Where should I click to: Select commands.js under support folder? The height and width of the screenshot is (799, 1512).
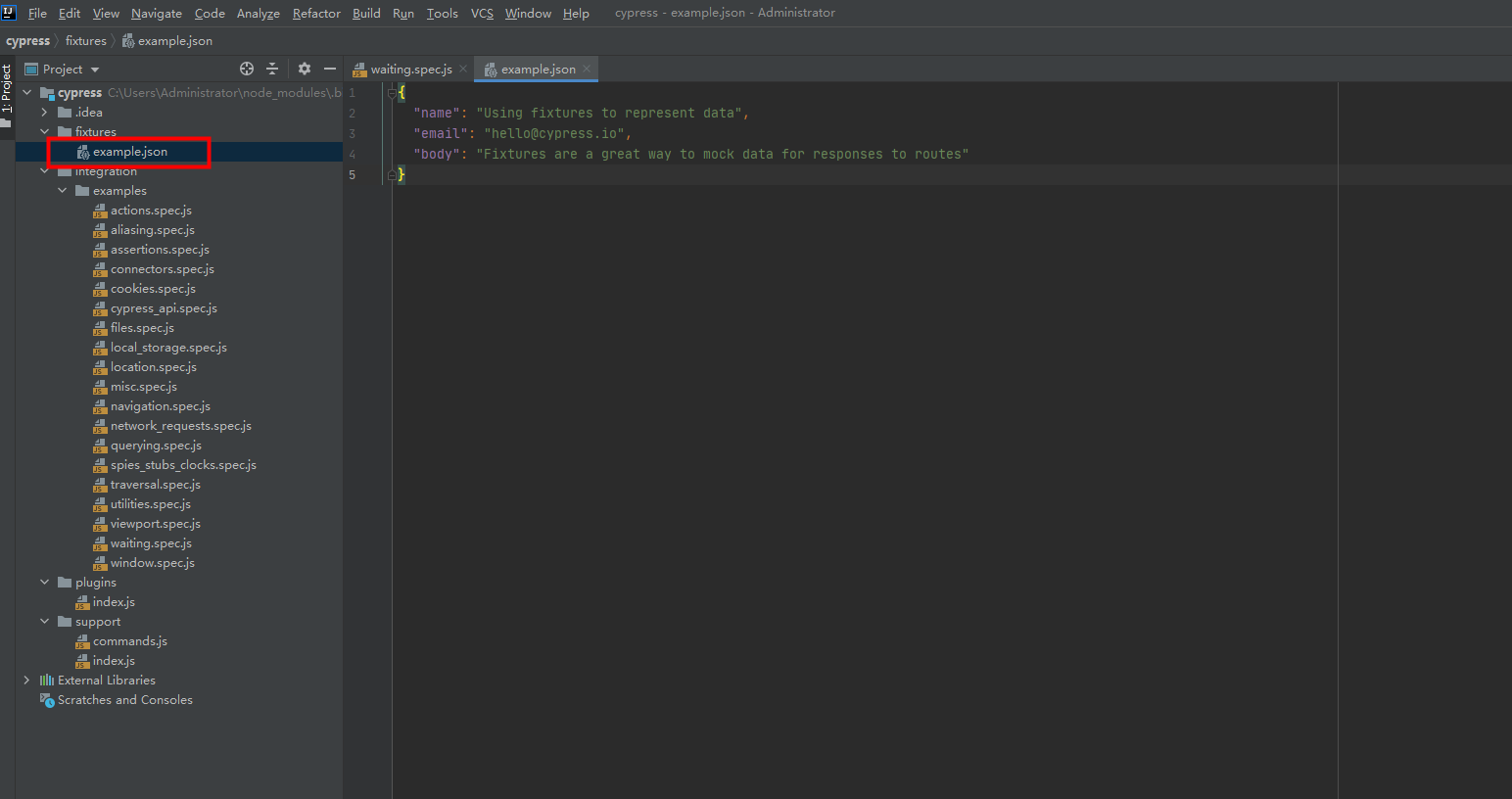129,641
